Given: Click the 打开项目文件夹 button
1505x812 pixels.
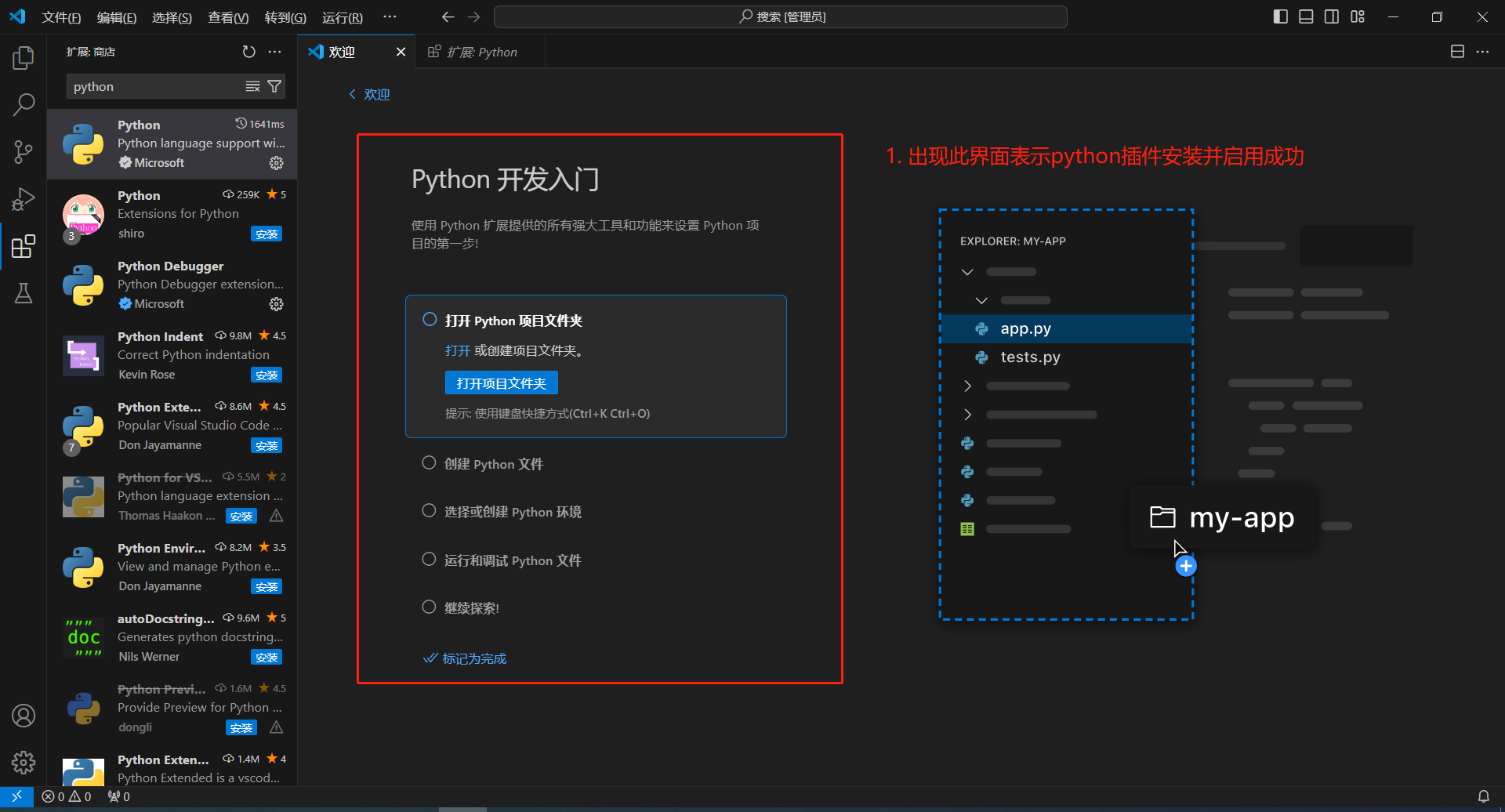Looking at the screenshot, I should (x=501, y=383).
